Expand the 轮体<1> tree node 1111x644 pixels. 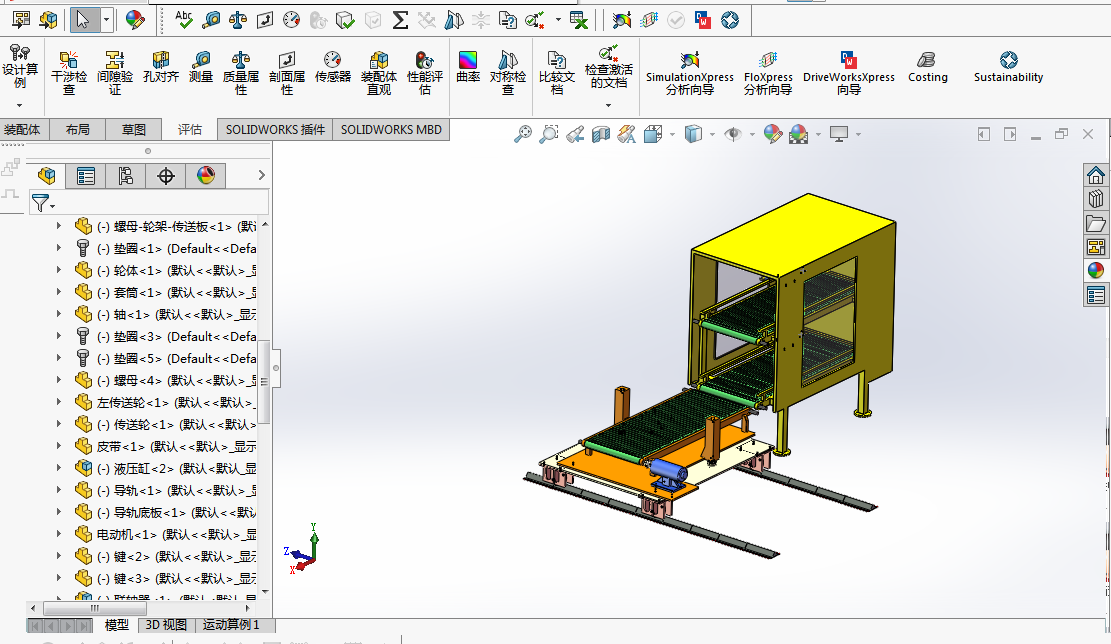click(x=59, y=270)
